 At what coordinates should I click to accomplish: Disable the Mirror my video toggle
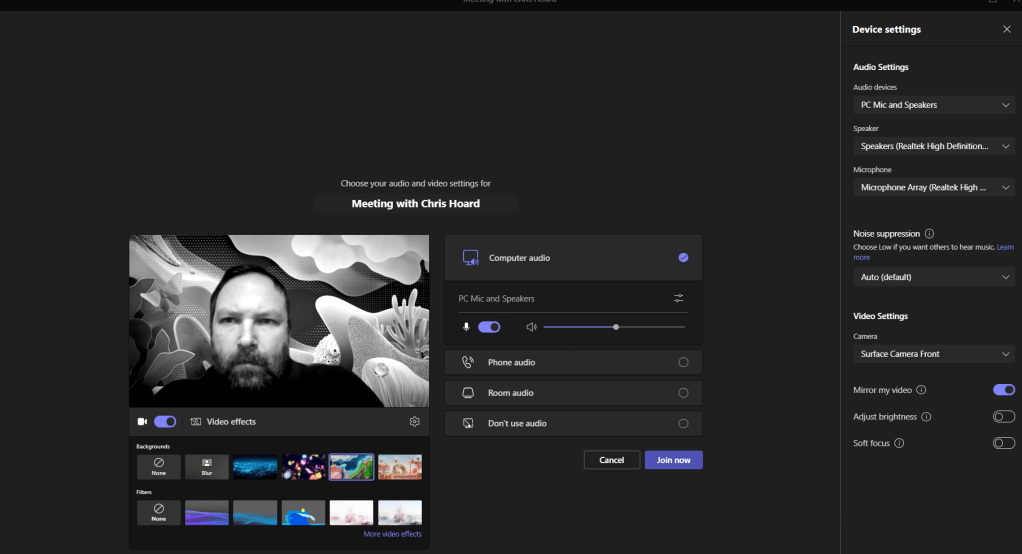1003,390
